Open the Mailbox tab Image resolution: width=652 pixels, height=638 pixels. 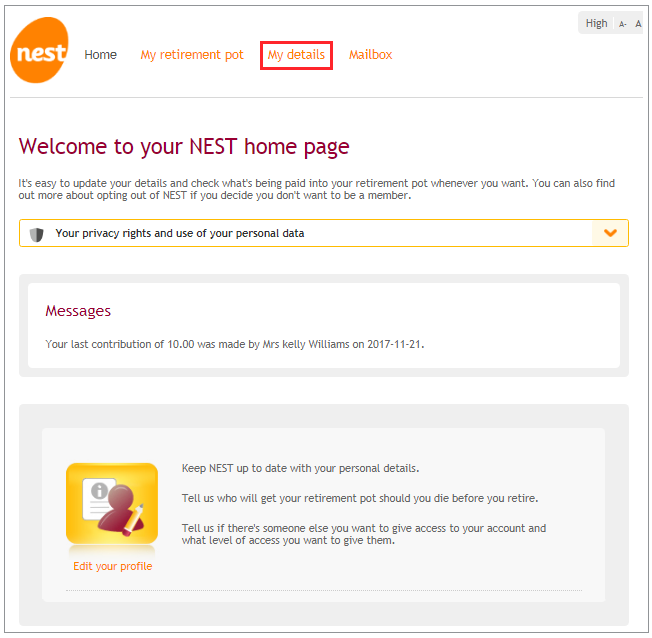coord(370,54)
